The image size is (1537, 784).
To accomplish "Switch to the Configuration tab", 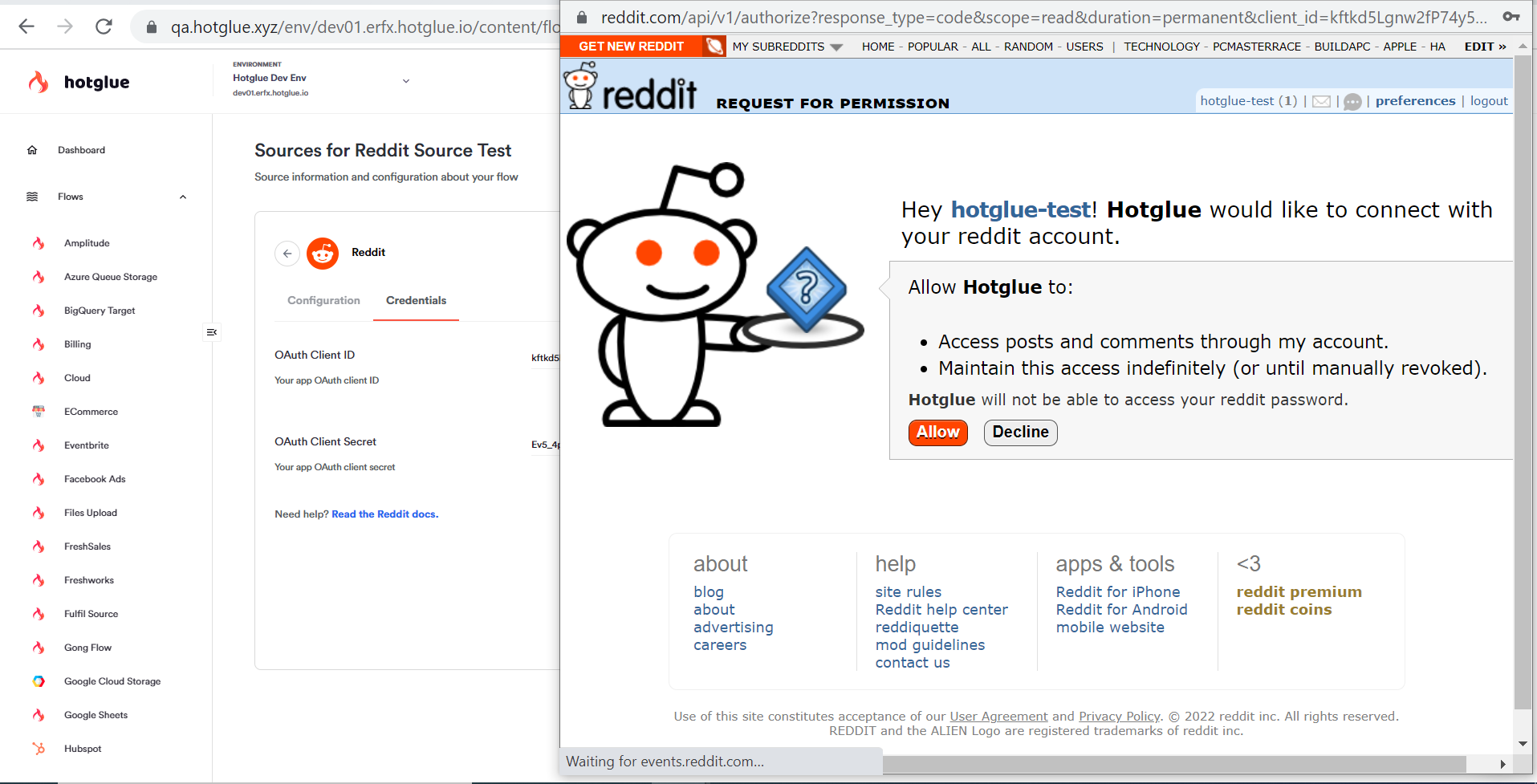I will (x=323, y=300).
